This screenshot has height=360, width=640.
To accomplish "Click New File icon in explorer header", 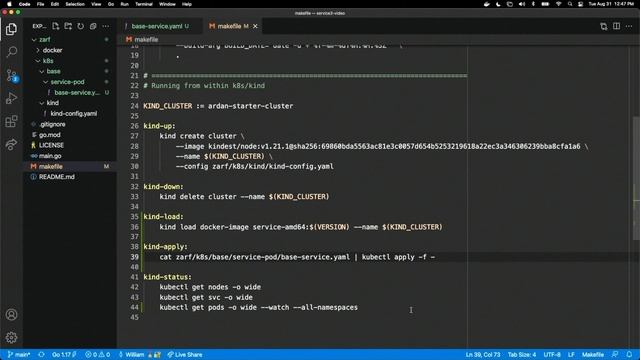I will [56, 26].
